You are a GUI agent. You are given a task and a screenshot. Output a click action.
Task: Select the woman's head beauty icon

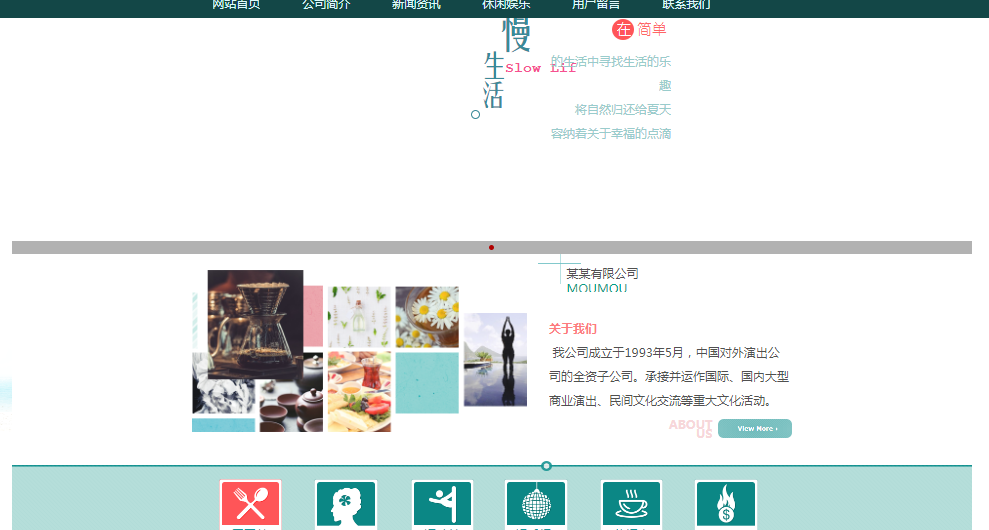point(346,504)
